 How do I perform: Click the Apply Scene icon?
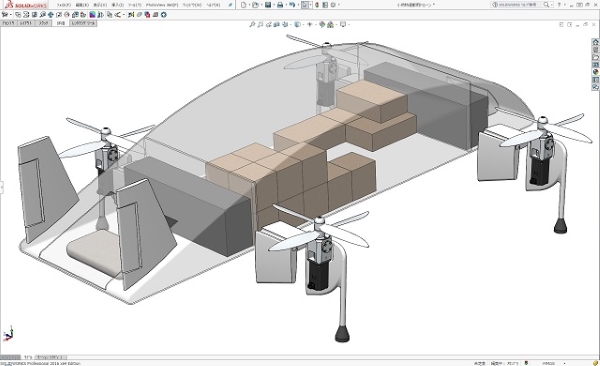coord(330,24)
